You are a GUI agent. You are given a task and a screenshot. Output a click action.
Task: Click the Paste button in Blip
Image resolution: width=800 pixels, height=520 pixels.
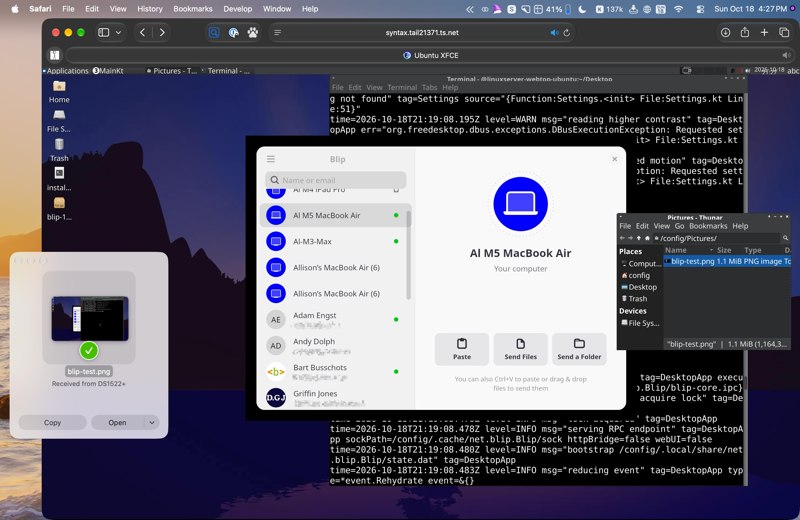pyautogui.click(x=462, y=350)
